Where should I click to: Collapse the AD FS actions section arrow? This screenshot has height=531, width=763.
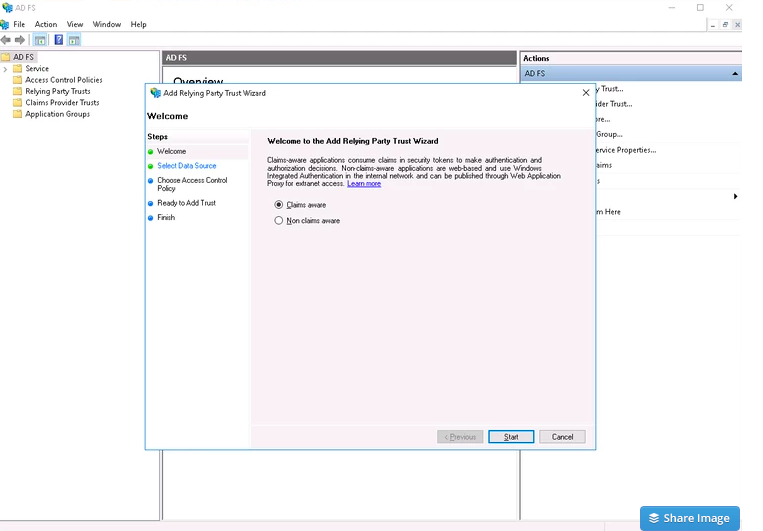735,73
